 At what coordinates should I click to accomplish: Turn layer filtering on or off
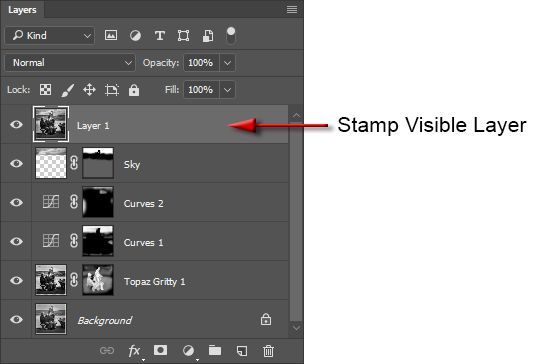pyautogui.click(x=231, y=35)
